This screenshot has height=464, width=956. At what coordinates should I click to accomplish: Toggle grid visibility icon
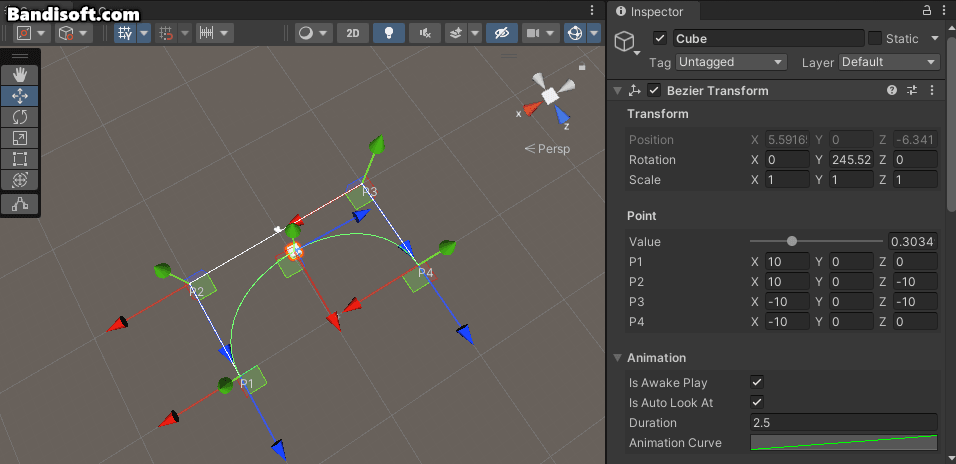pyautogui.click(x=125, y=33)
